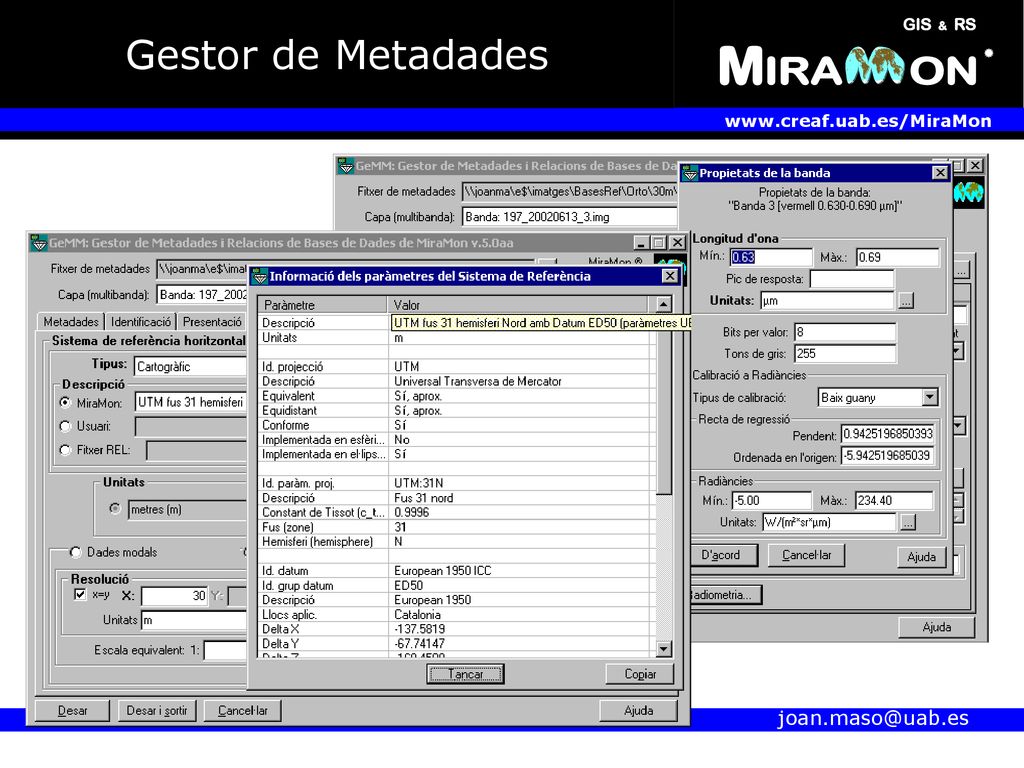Switch to the Identificació tab
Viewport: 1024px width, 768px height.
(x=140, y=322)
